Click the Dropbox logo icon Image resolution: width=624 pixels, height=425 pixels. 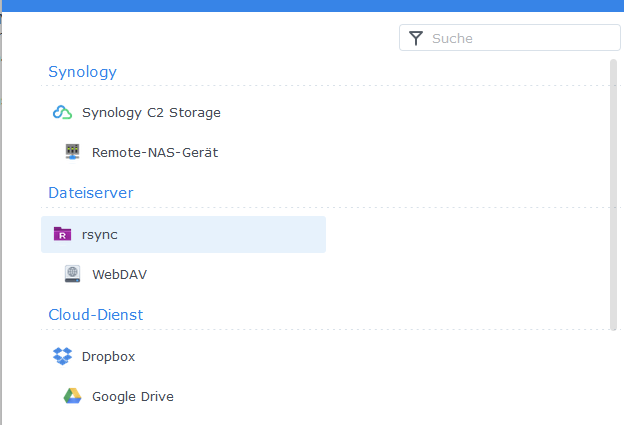click(62, 356)
